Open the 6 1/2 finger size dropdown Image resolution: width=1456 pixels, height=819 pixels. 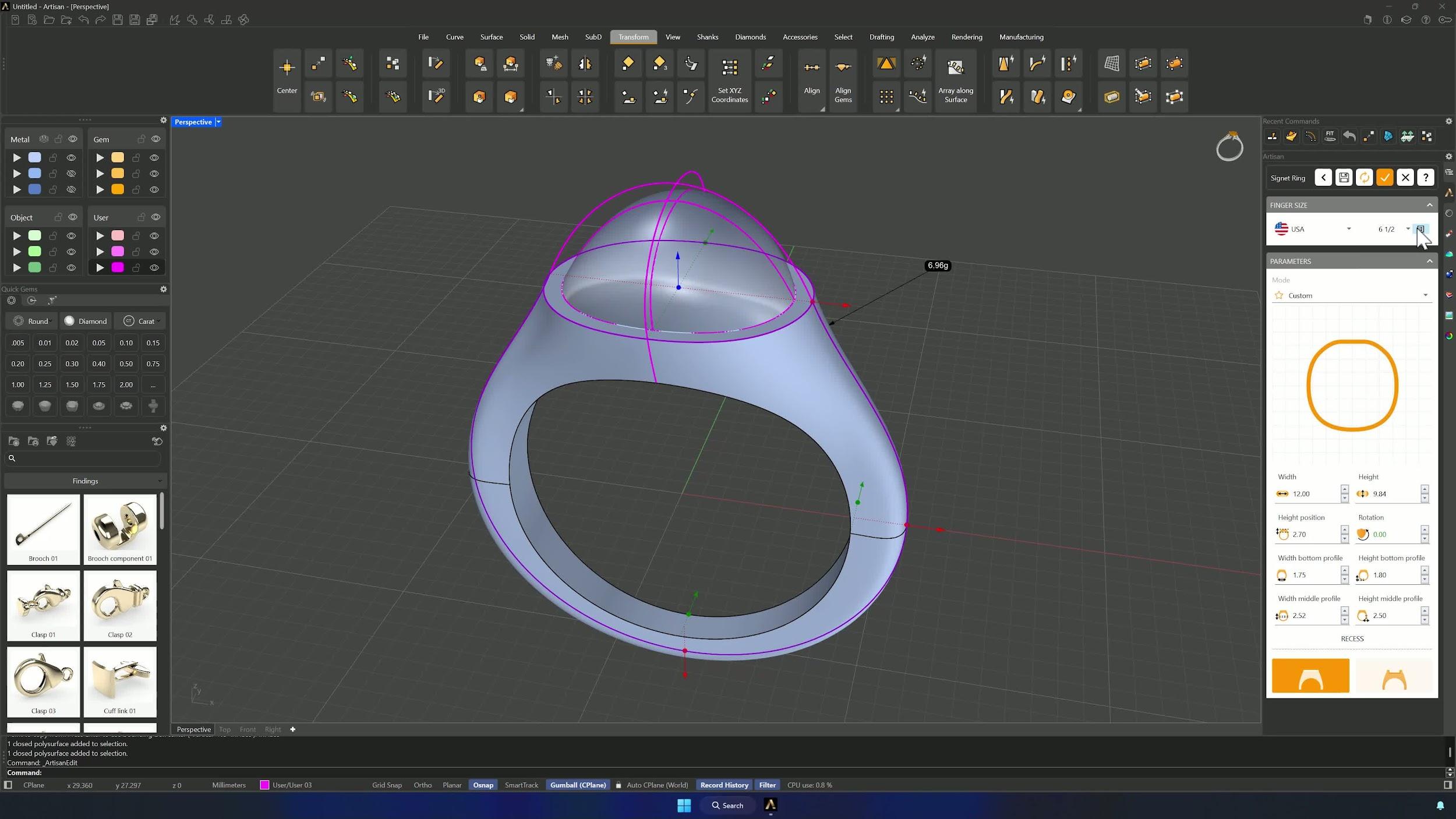coord(1394,229)
